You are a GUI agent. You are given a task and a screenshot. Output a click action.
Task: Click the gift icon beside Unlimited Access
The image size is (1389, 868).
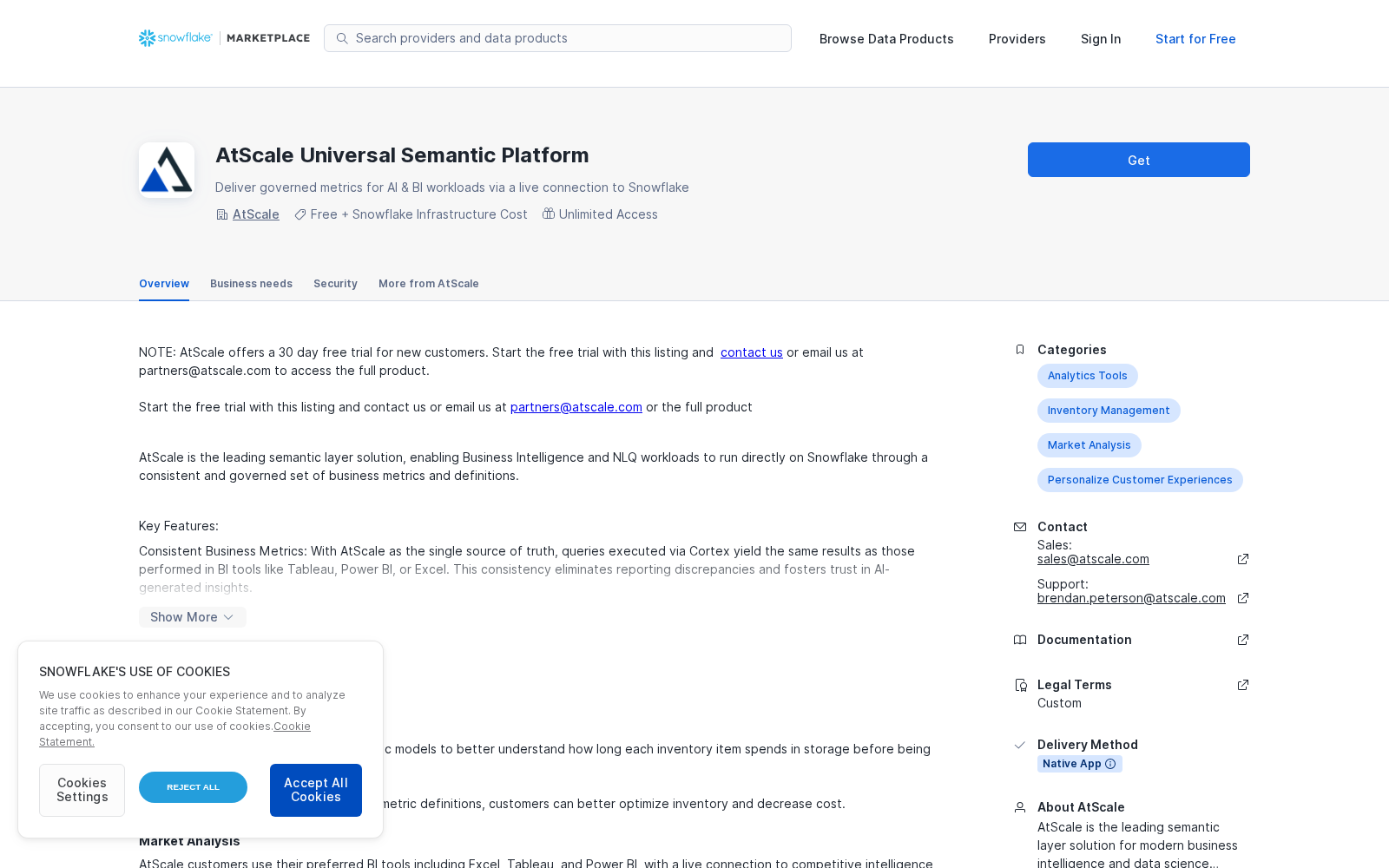point(549,214)
